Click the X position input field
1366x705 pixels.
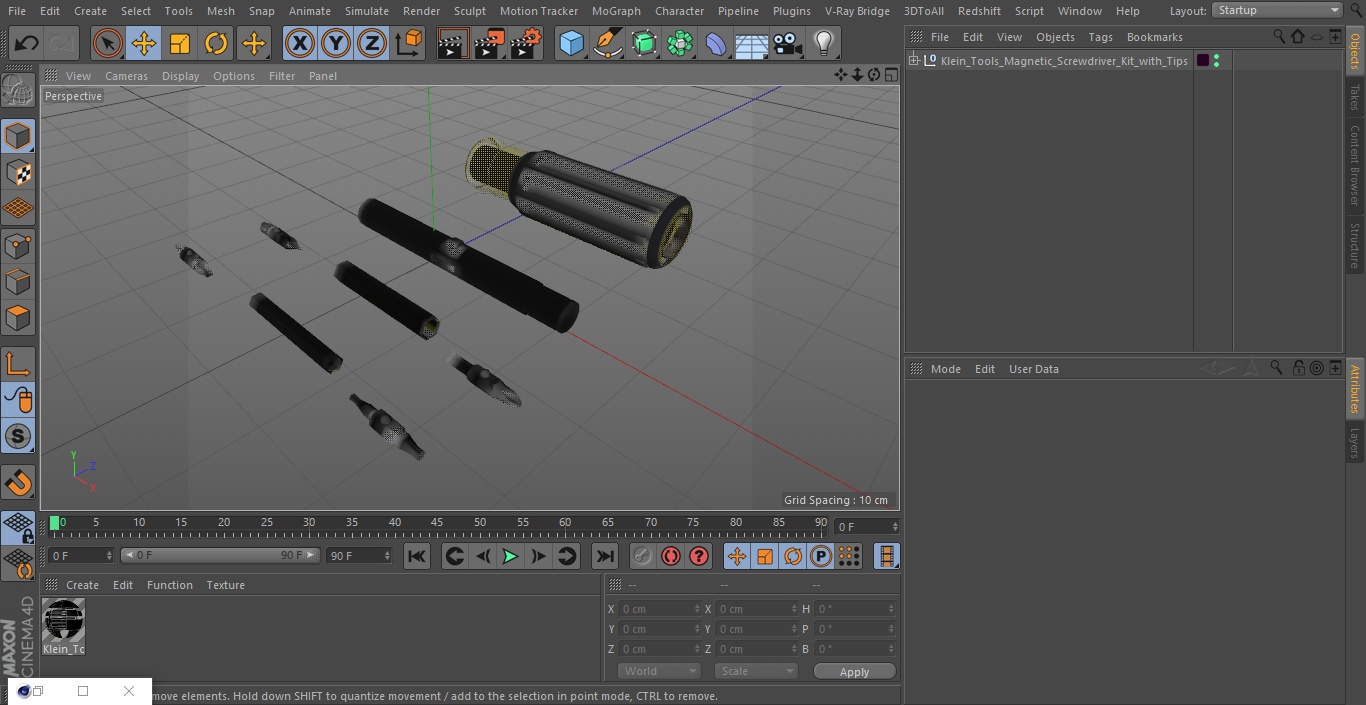tap(659, 609)
